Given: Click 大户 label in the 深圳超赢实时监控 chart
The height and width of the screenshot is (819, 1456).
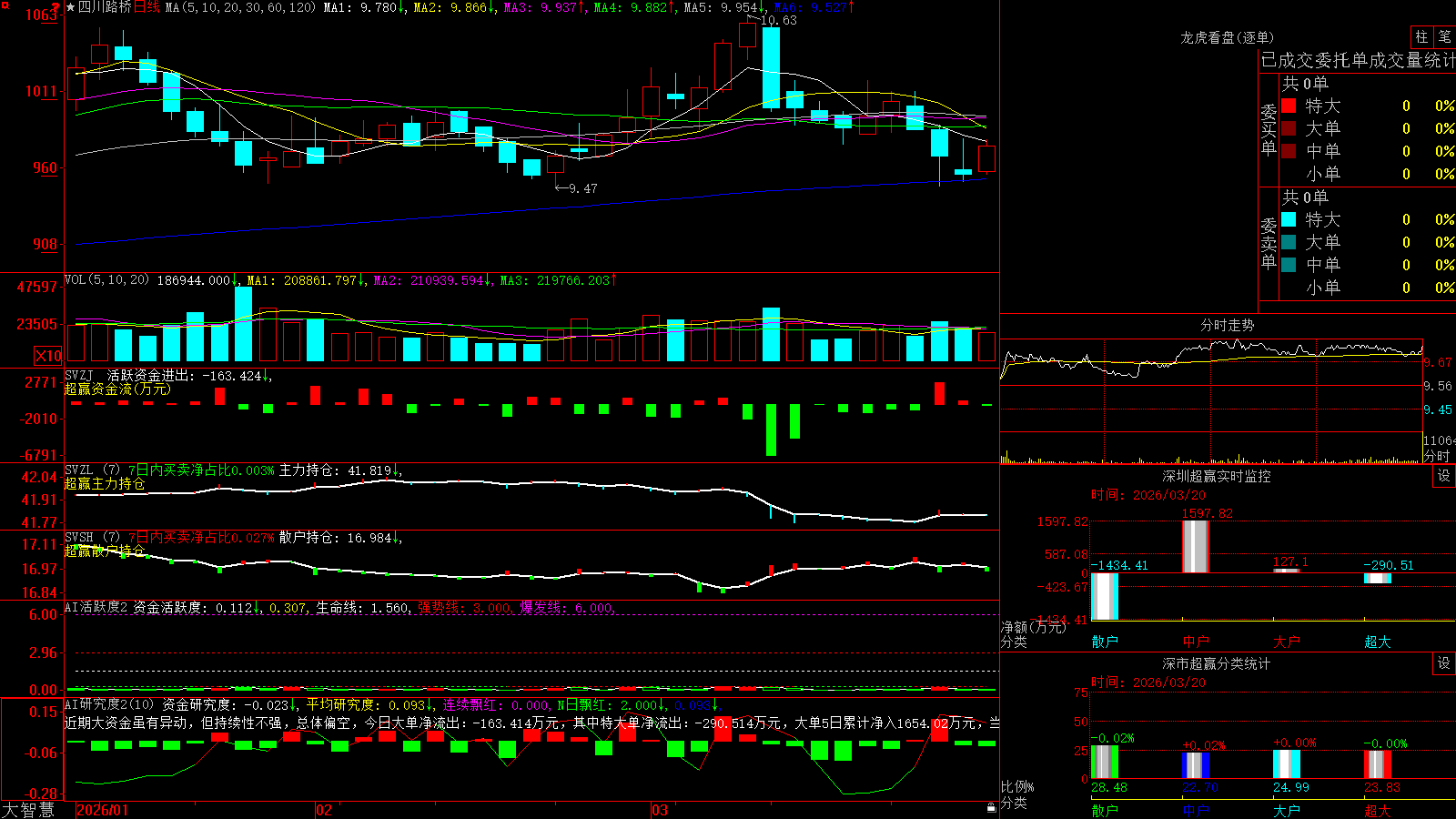Looking at the screenshot, I should (x=1287, y=642).
